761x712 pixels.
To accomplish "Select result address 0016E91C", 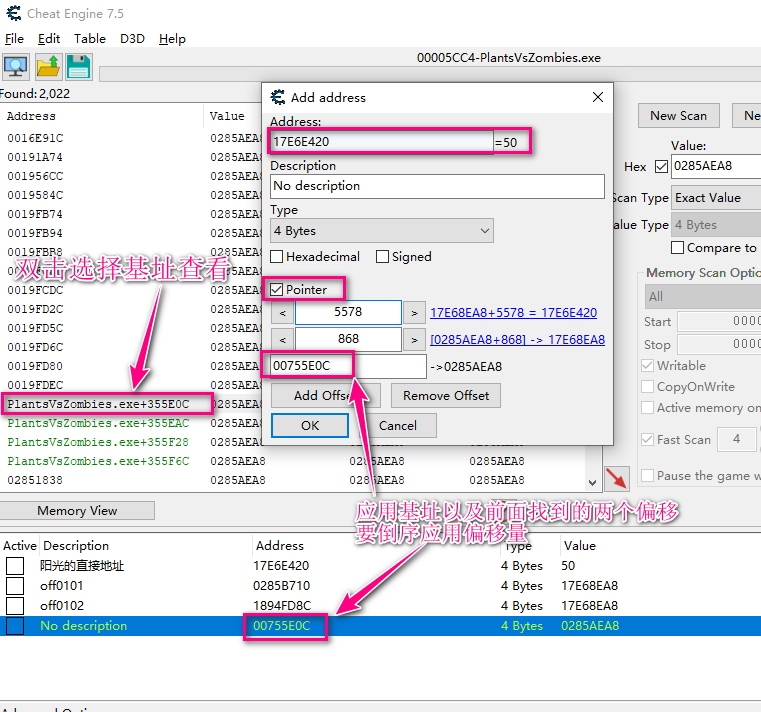I will point(35,138).
